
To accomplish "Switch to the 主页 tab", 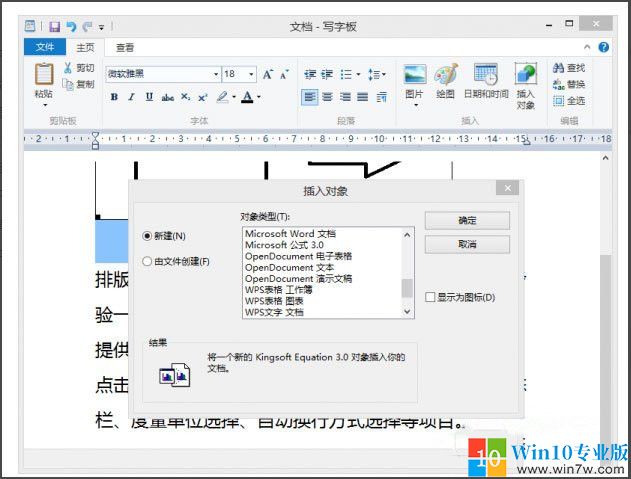I will point(85,47).
